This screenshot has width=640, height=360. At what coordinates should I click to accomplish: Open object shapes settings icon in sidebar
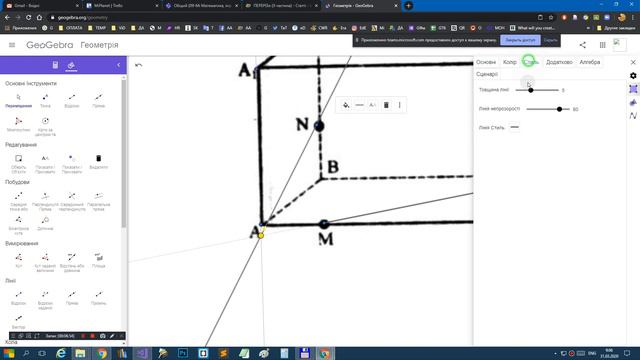click(633, 102)
